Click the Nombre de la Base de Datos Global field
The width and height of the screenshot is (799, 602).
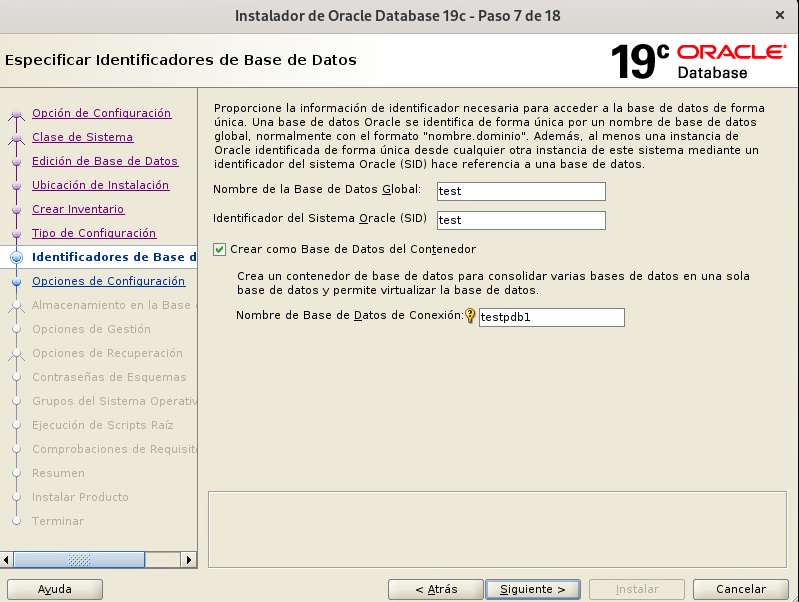click(x=521, y=191)
